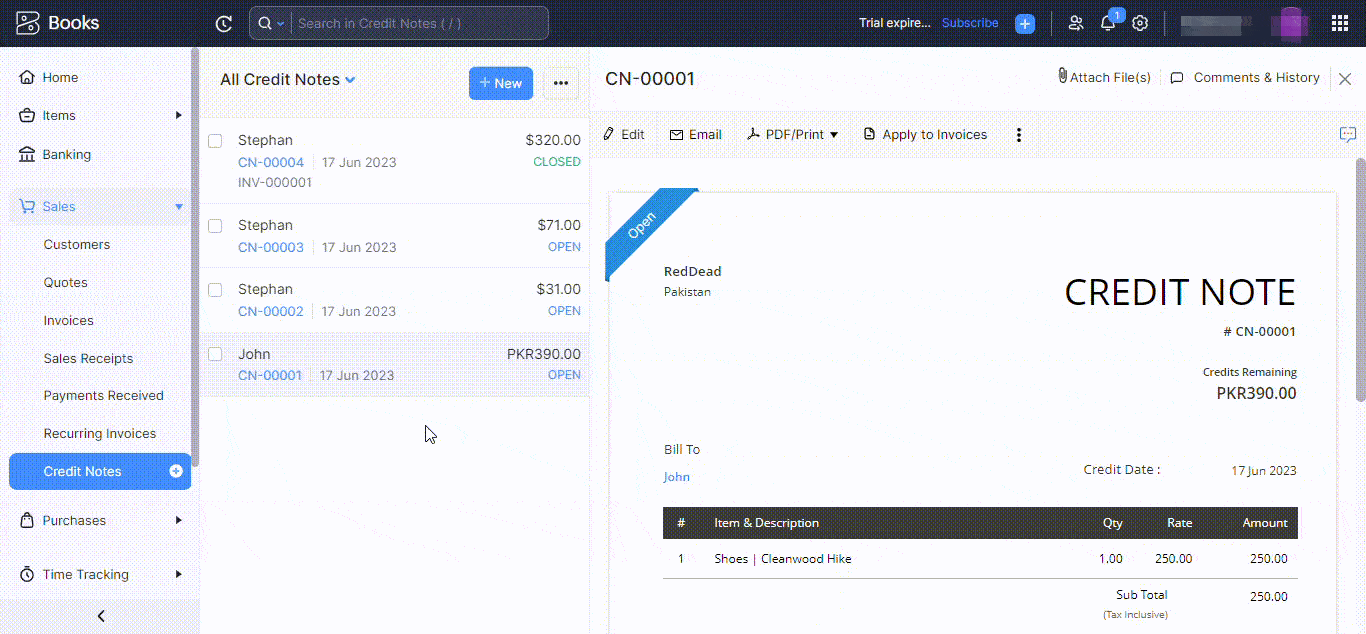Image resolution: width=1366 pixels, height=634 pixels.
Task: Check the John CN-00001 checkbox
Action: [215, 354]
